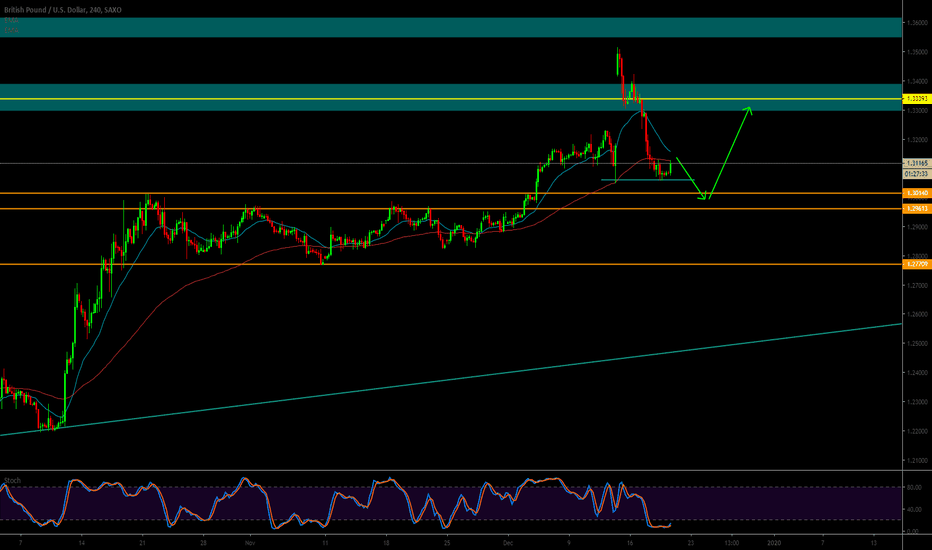Click the 80.00 level on Stoch scale
The width and height of the screenshot is (932, 550).
coord(913,488)
